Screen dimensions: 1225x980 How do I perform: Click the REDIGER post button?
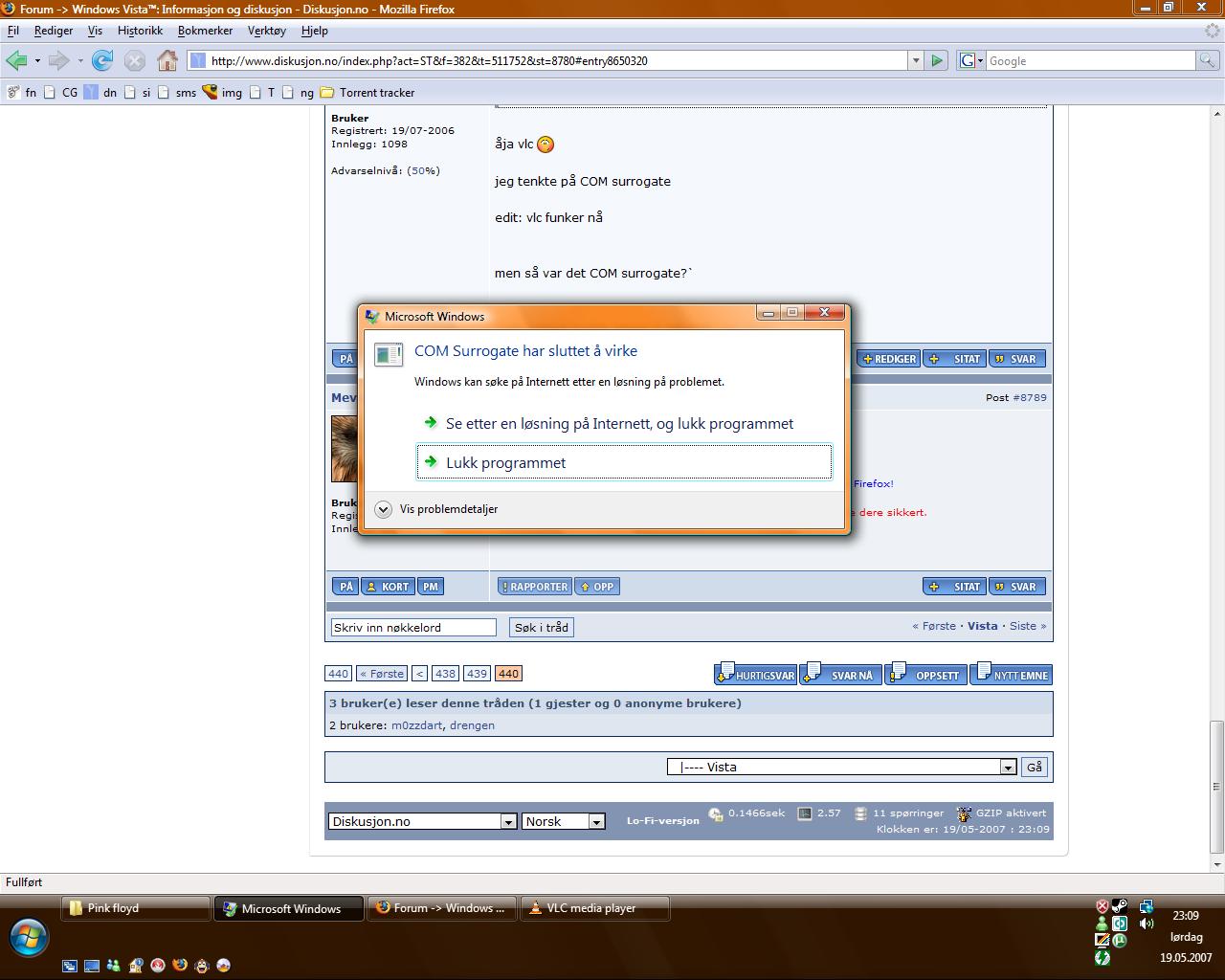[x=888, y=359]
